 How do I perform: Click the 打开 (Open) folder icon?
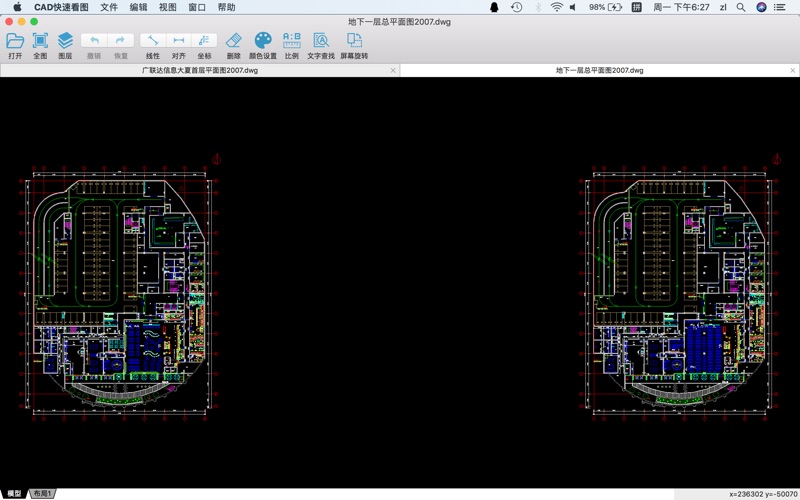point(15,41)
